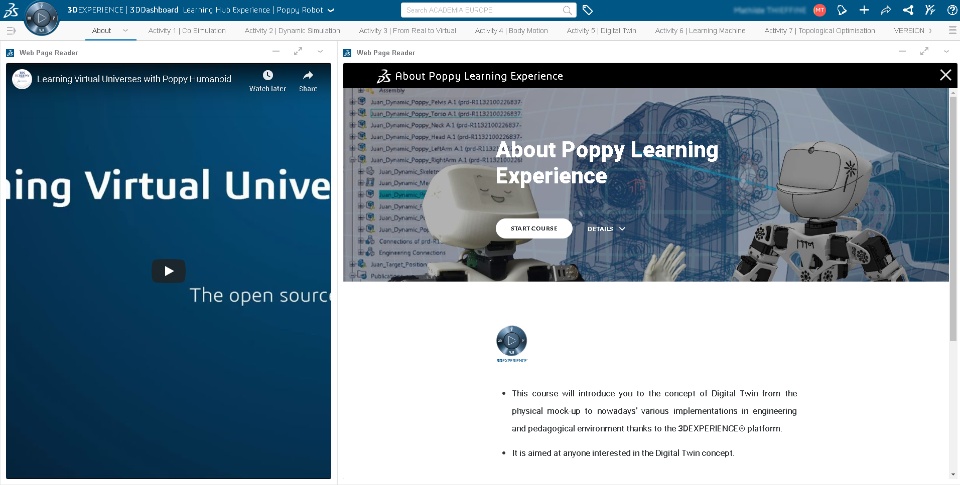Open the tag icon next to search
960x485 pixels.
click(x=588, y=10)
